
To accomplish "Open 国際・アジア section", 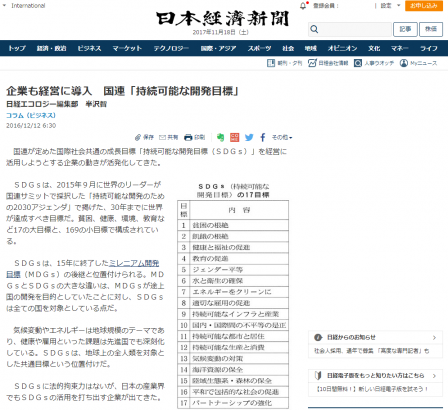I will (218, 48).
